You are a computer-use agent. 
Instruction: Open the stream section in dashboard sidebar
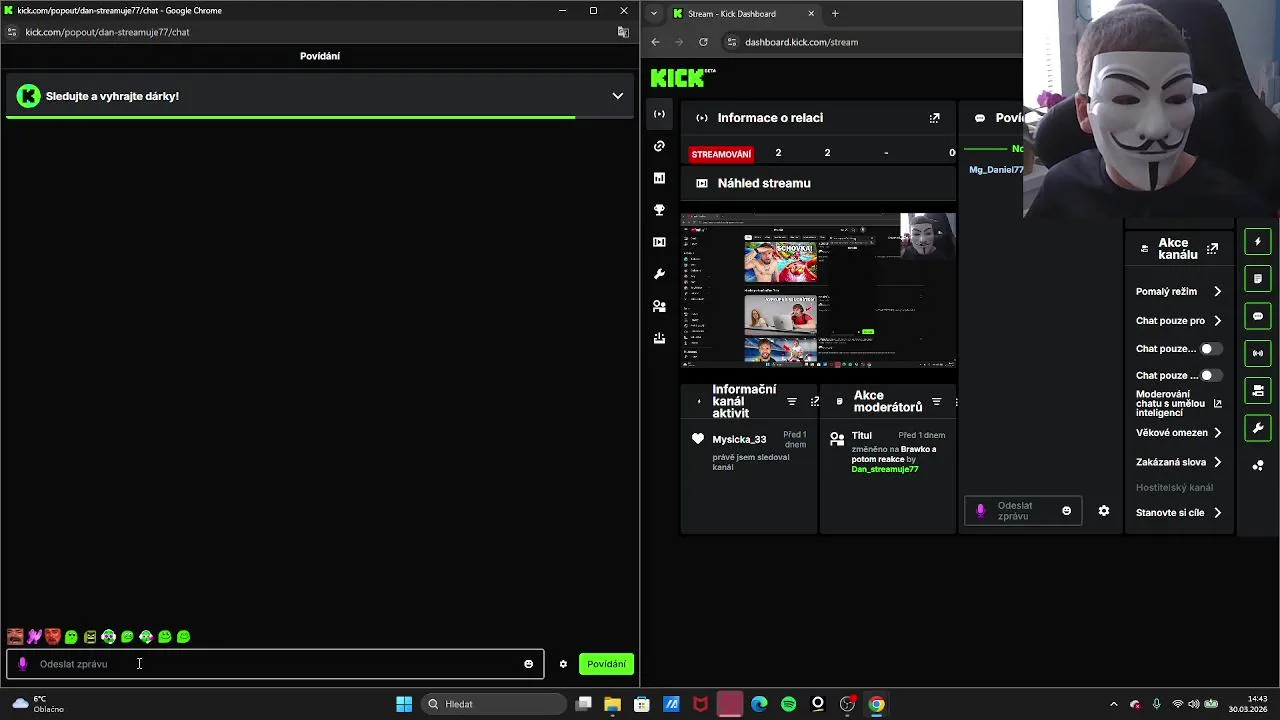659,114
